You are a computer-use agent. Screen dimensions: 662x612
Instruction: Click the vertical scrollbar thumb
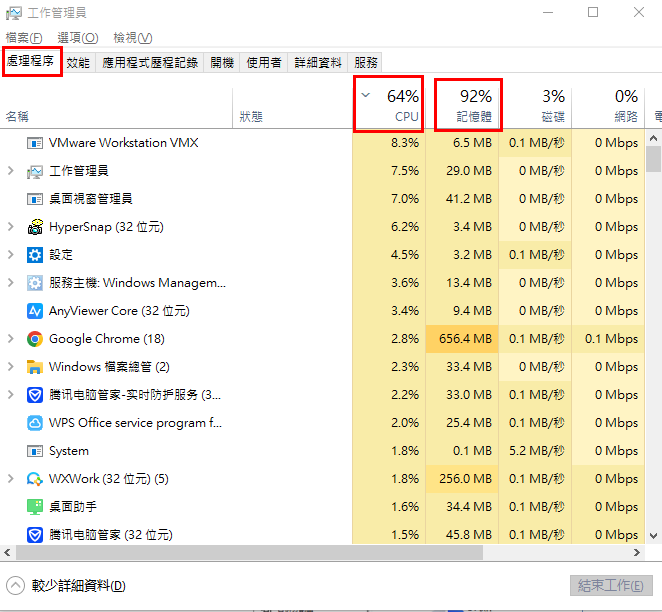654,159
